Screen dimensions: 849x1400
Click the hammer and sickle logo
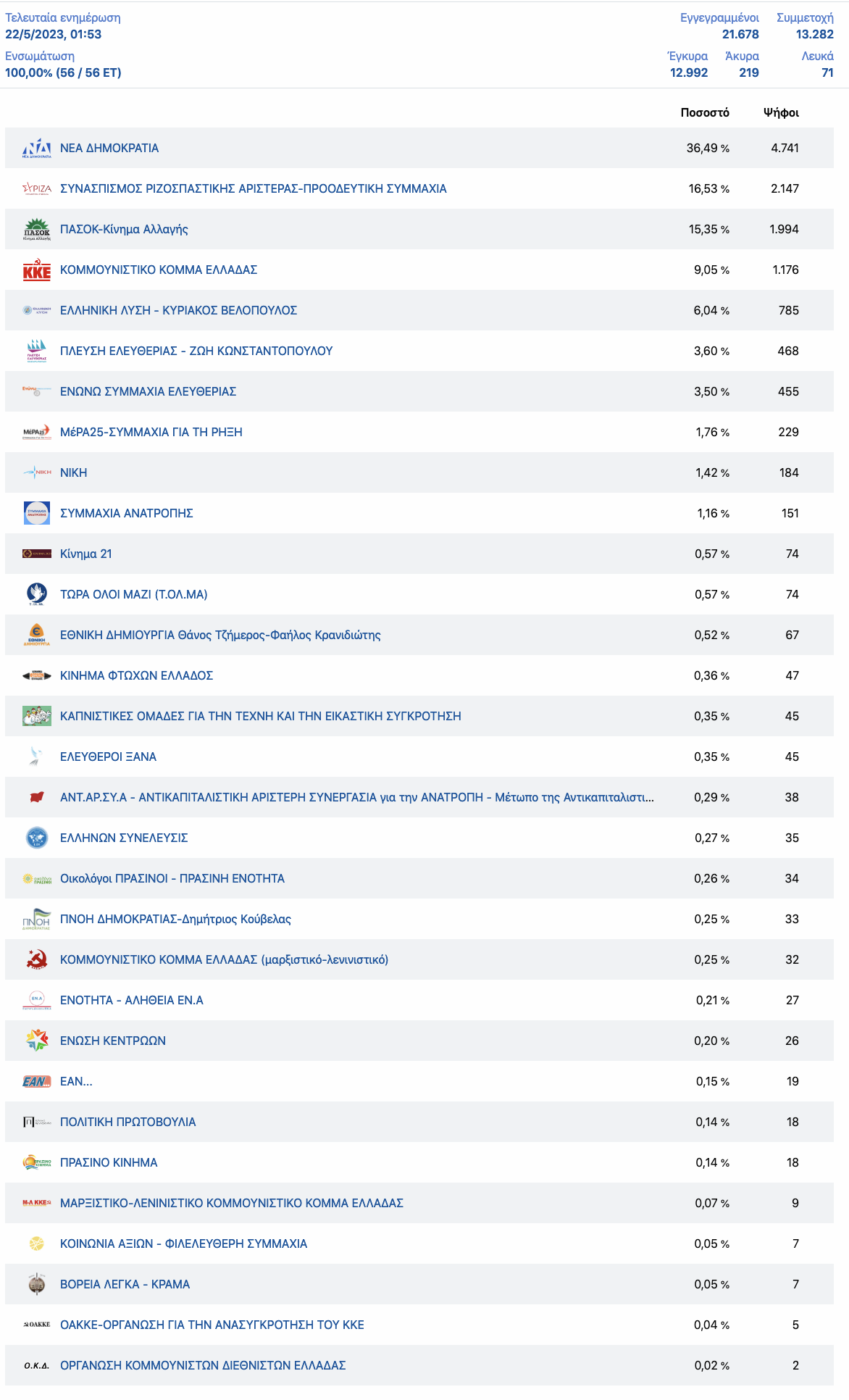coord(36,959)
